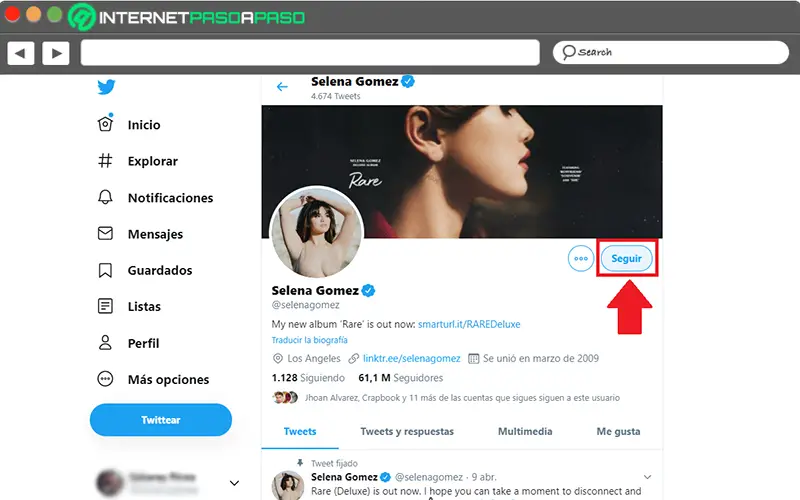Switch to the Tweets tab
The height and width of the screenshot is (500, 800).
[300, 431]
